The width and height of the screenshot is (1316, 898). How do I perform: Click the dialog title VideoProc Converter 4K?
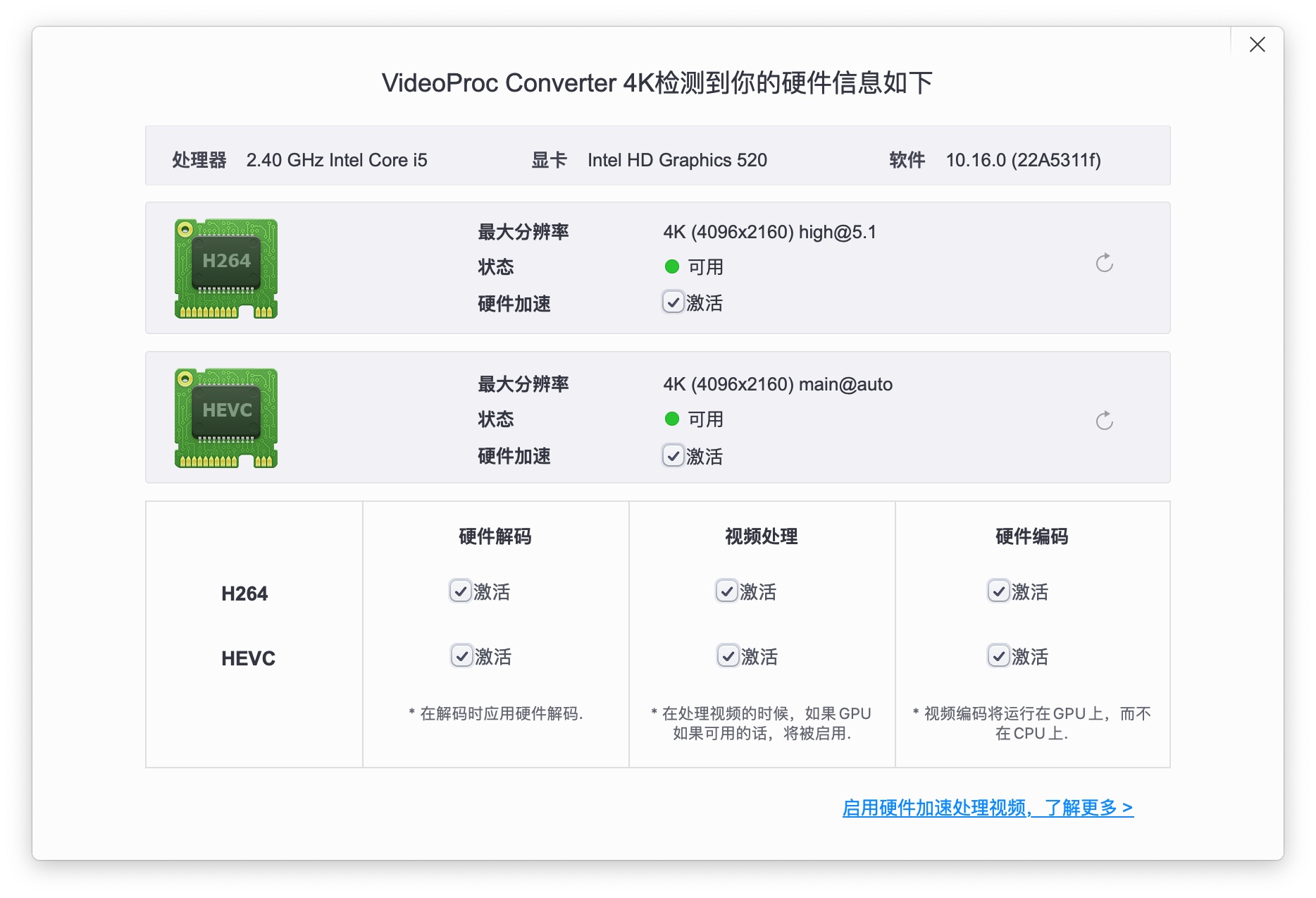(657, 83)
